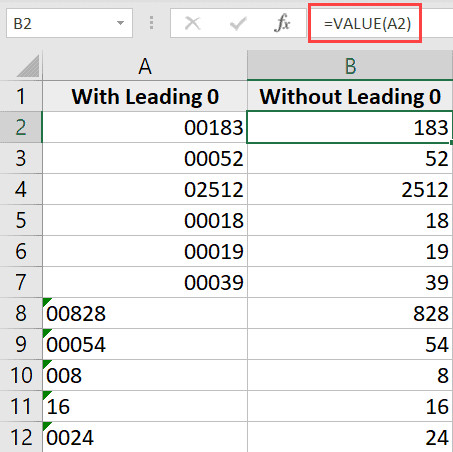The width and height of the screenshot is (453, 452).
Task: Select cell B2 showing 183
Action: (350, 127)
